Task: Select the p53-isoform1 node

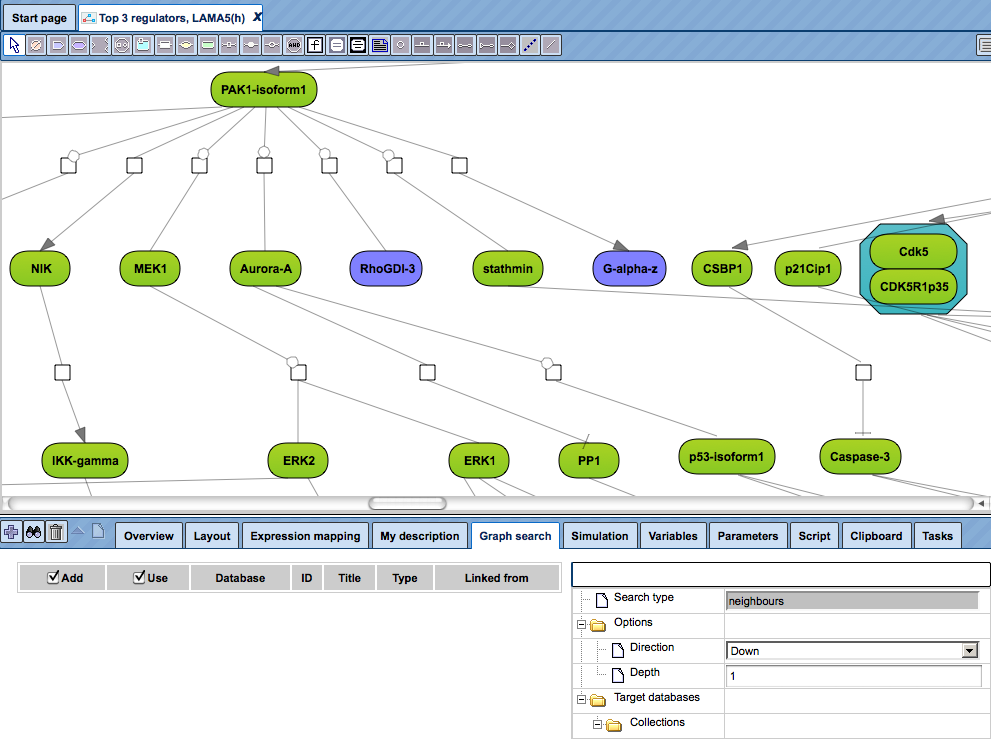Action: (726, 456)
